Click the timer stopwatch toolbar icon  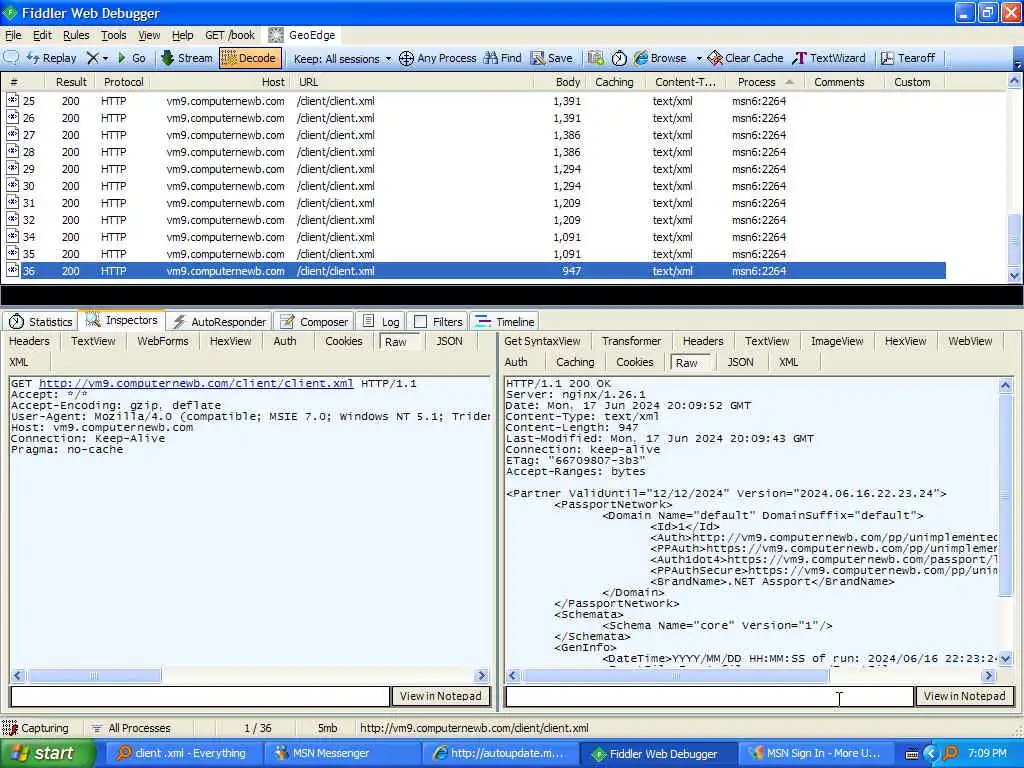(x=618, y=58)
